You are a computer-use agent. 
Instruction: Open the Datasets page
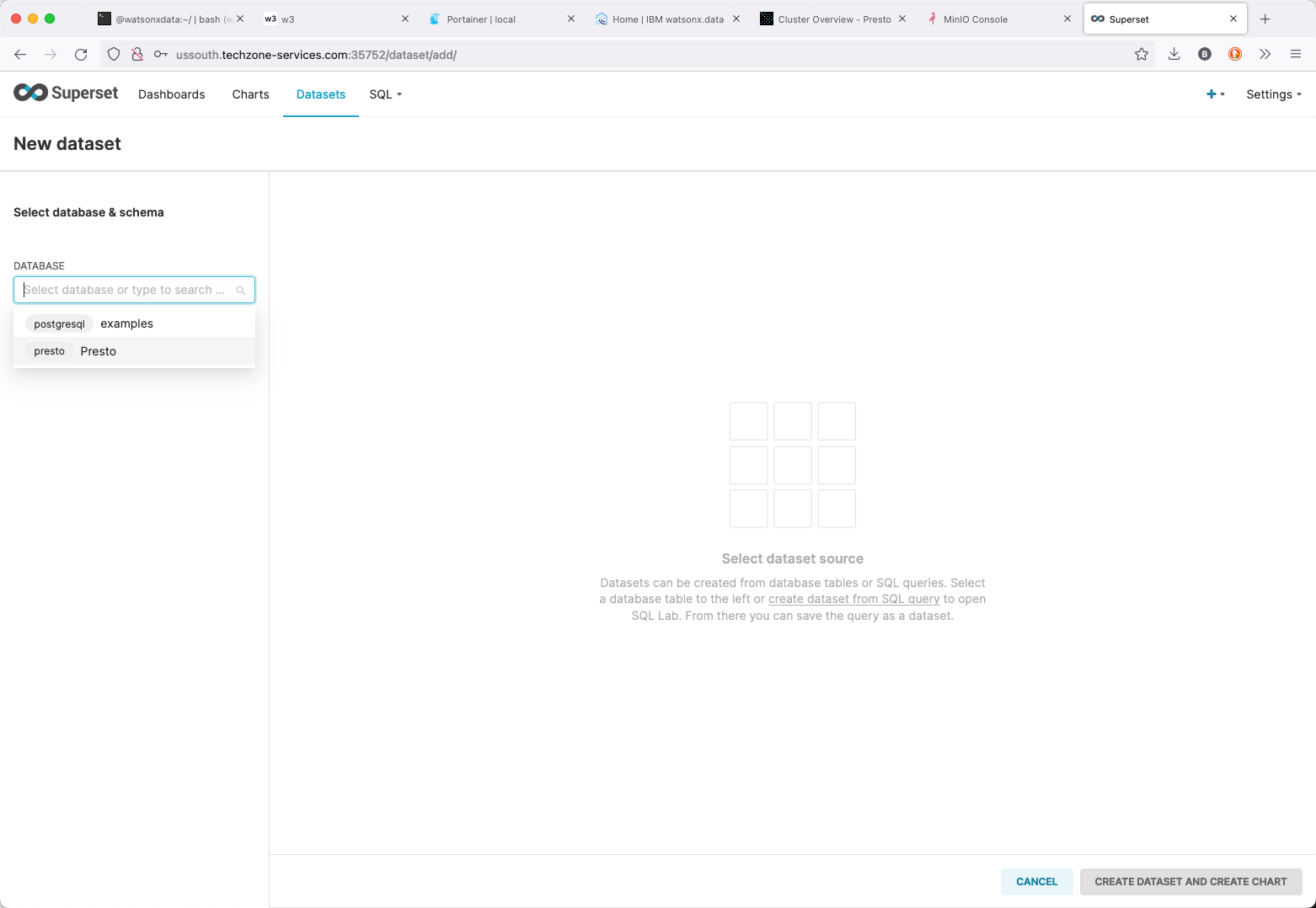click(x=321, y=94)
